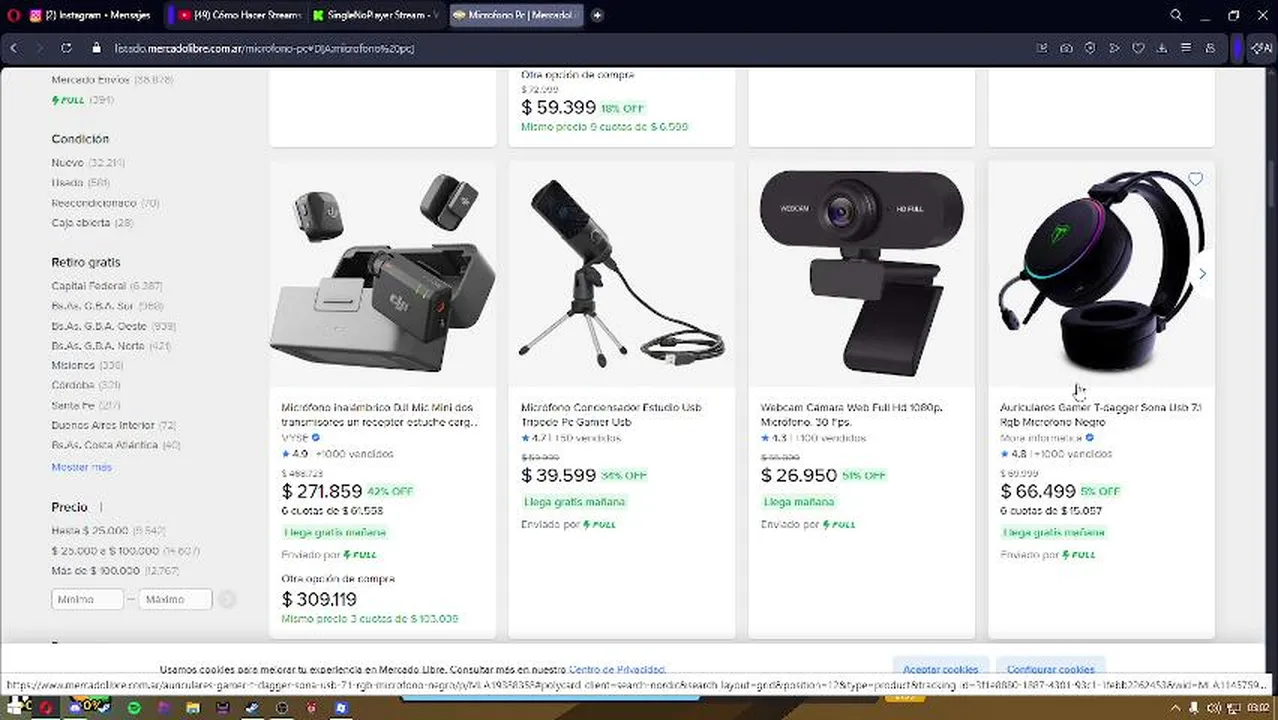
Task: Open the browser downloads icon
Action: tap(1162, 48)
